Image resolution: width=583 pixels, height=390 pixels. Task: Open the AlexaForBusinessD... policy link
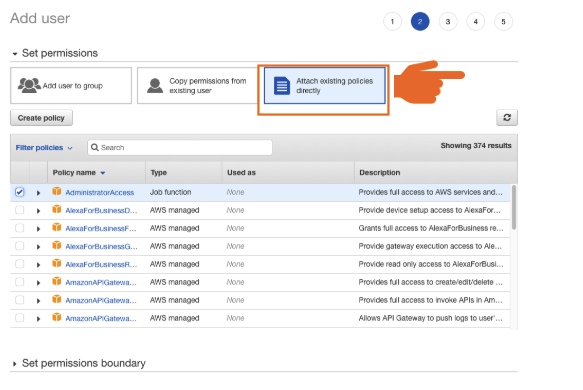[101, 210]
